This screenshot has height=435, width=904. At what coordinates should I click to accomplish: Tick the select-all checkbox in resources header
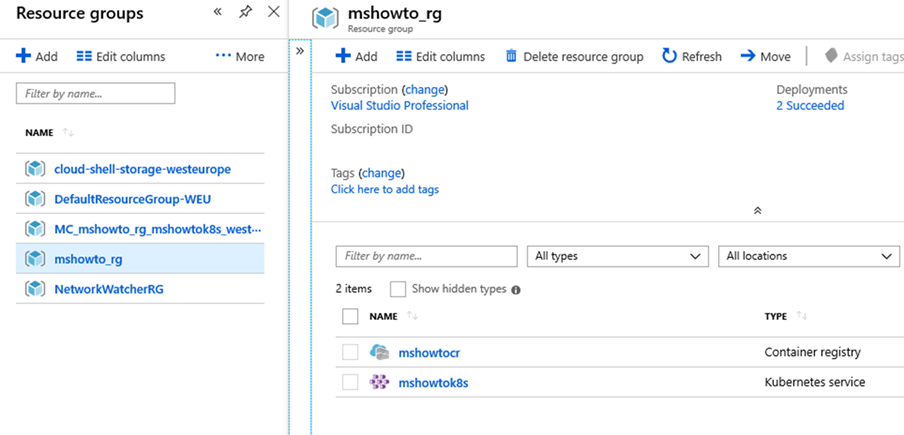click(x=350, y=316)
